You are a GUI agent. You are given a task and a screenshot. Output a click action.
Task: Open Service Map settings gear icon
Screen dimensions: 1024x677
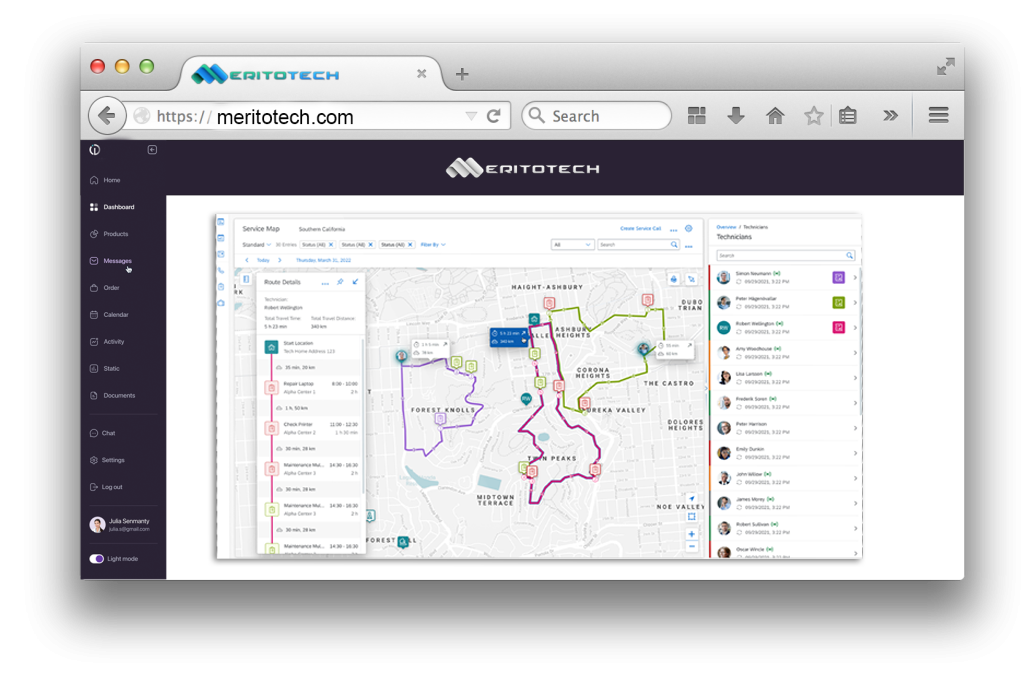[688, 228]
